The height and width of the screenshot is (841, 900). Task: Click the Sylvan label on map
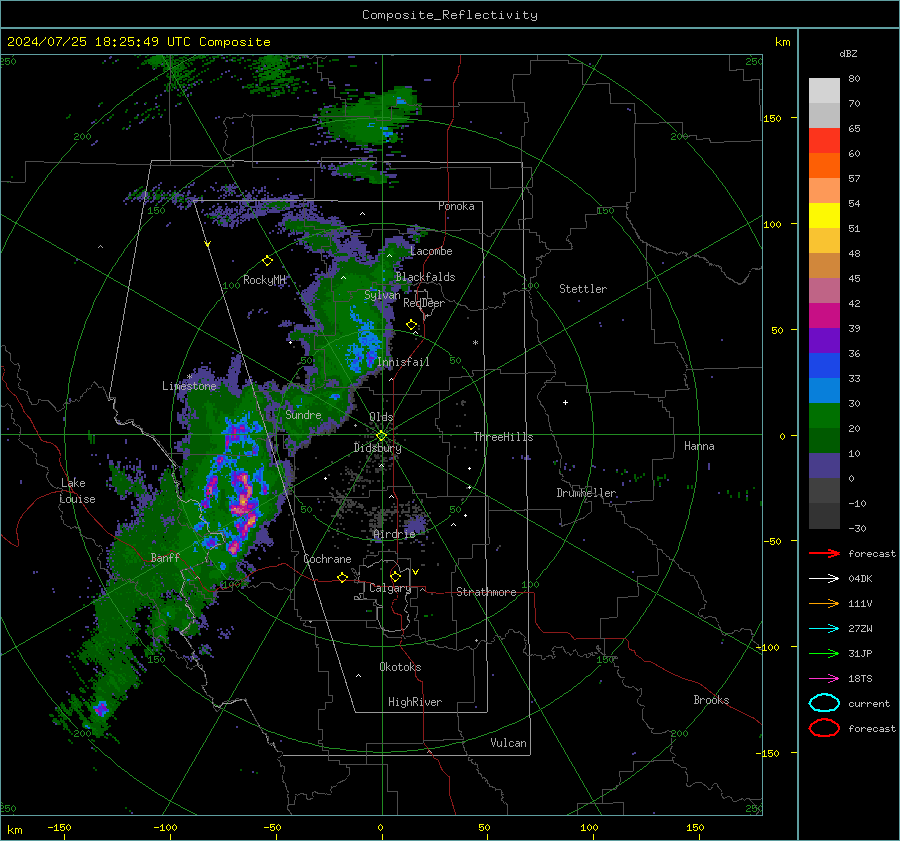(x=382, y=295)
